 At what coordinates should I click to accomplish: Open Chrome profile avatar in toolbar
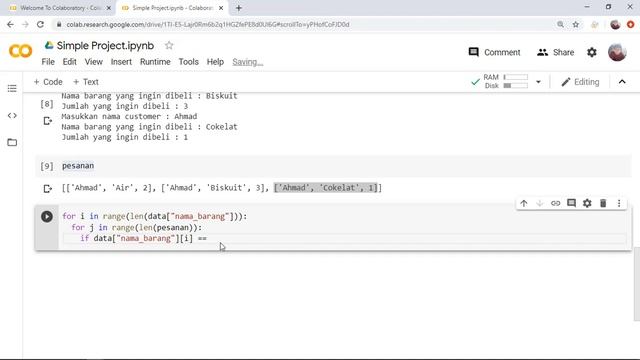[x=615, y=24]
